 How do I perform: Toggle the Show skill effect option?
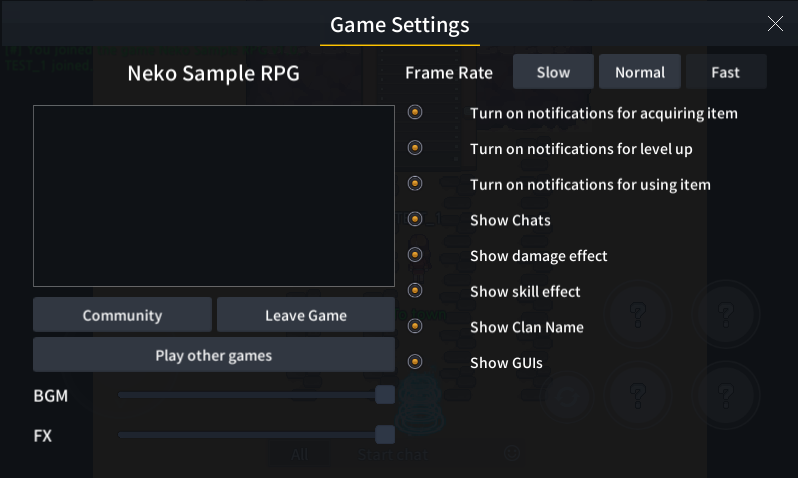415,291
